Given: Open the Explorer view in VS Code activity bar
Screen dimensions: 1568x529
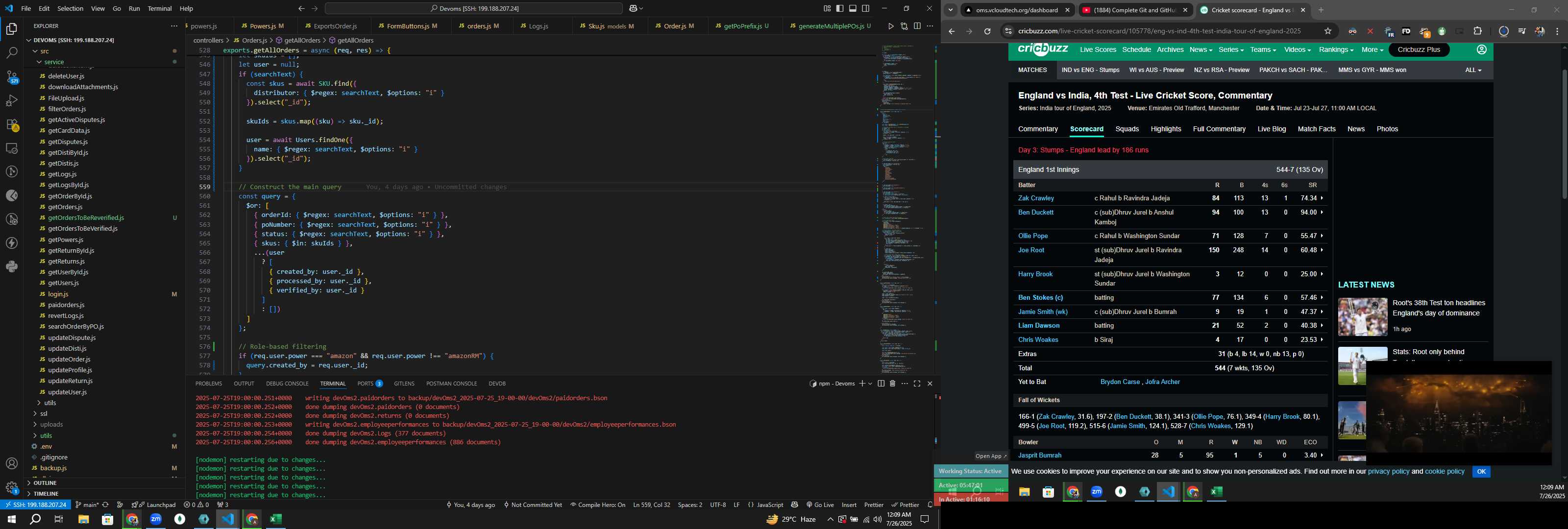Looking at the screenshot, I should click(12, 28).
